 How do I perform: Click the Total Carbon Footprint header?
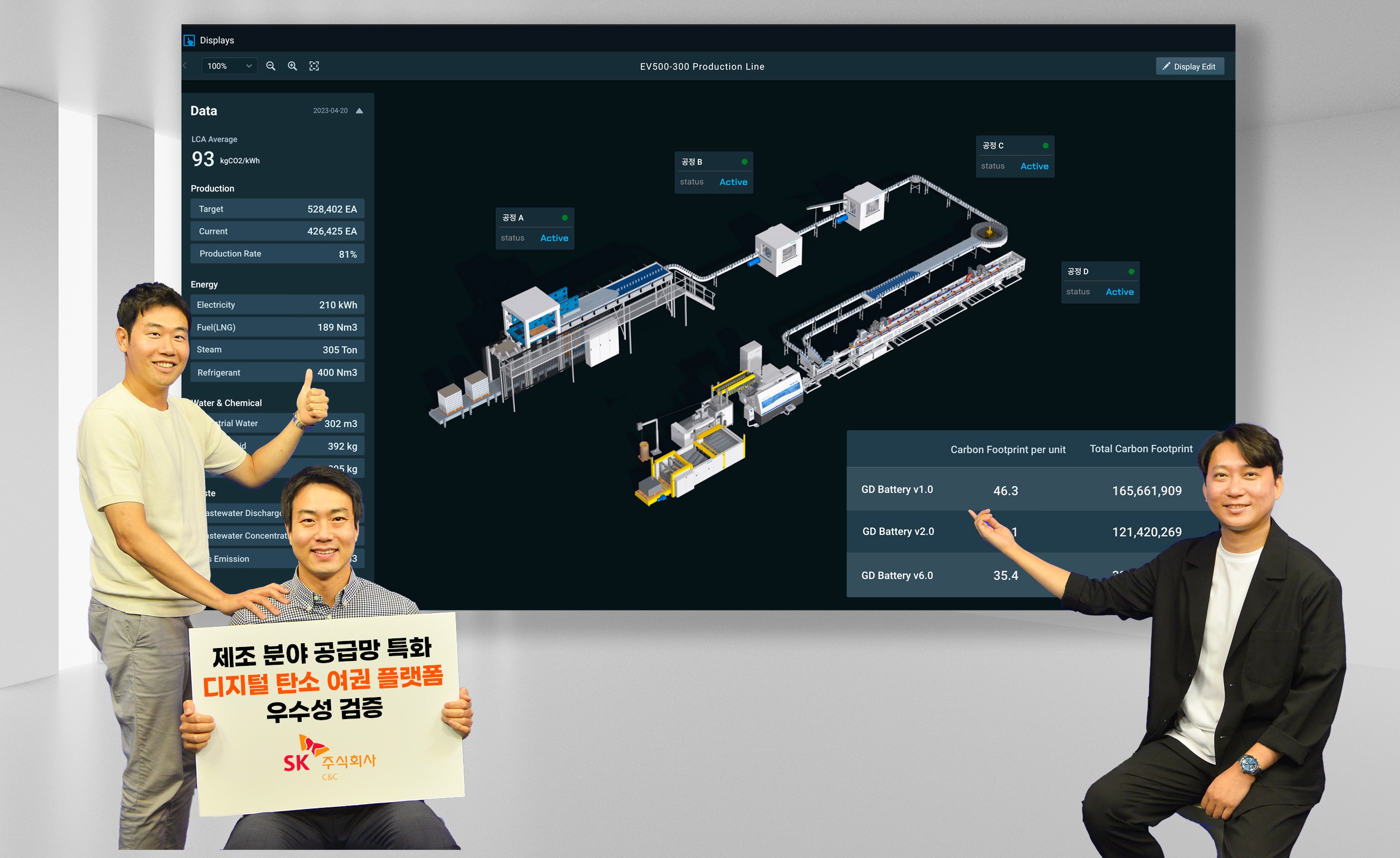pyautogui.click(x=1140, y=448)
